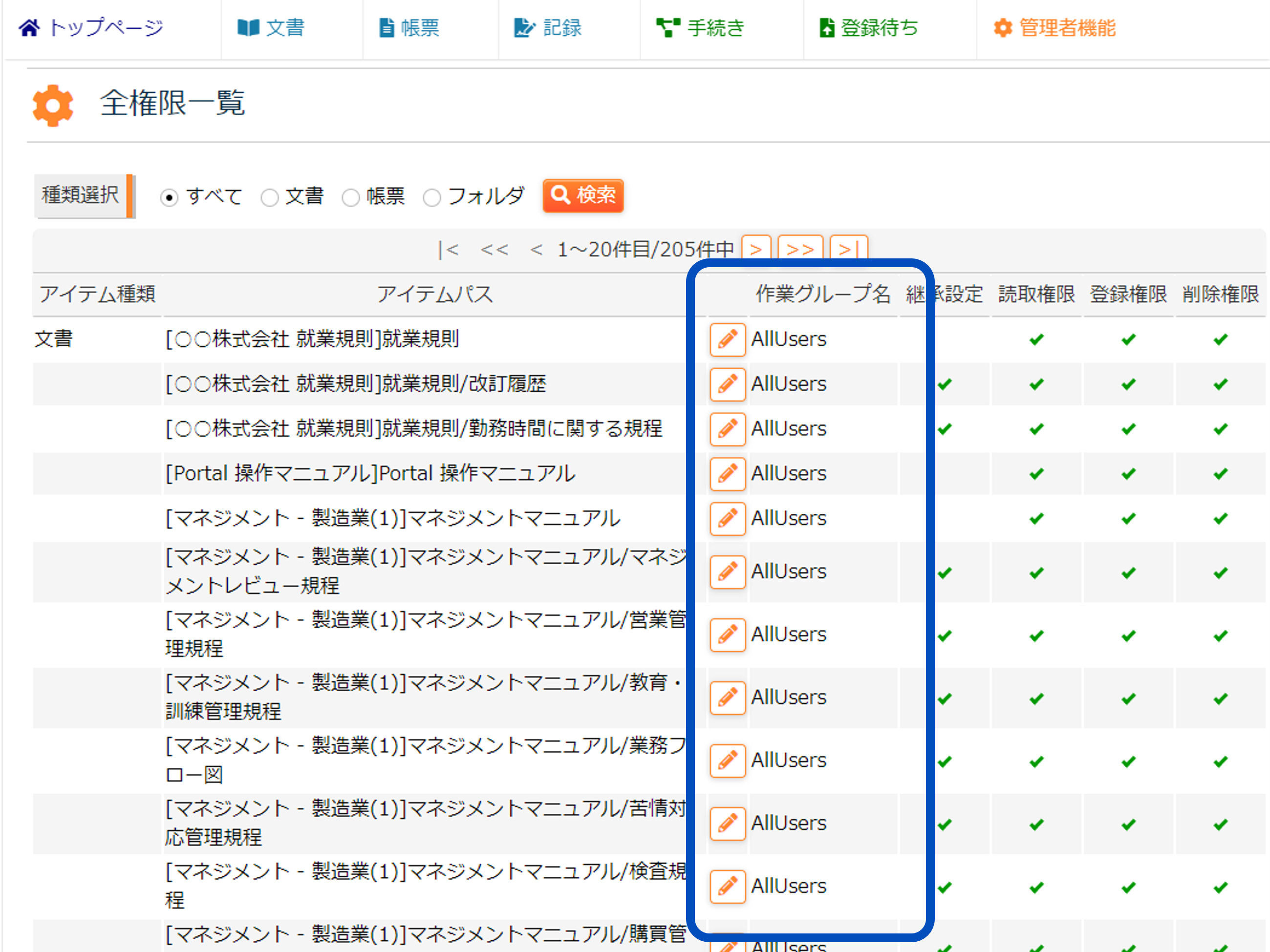Select the 帳票 radio button
Viewport: 1270px width, 952px height.
pyautogui.click(x=350, y=198)
